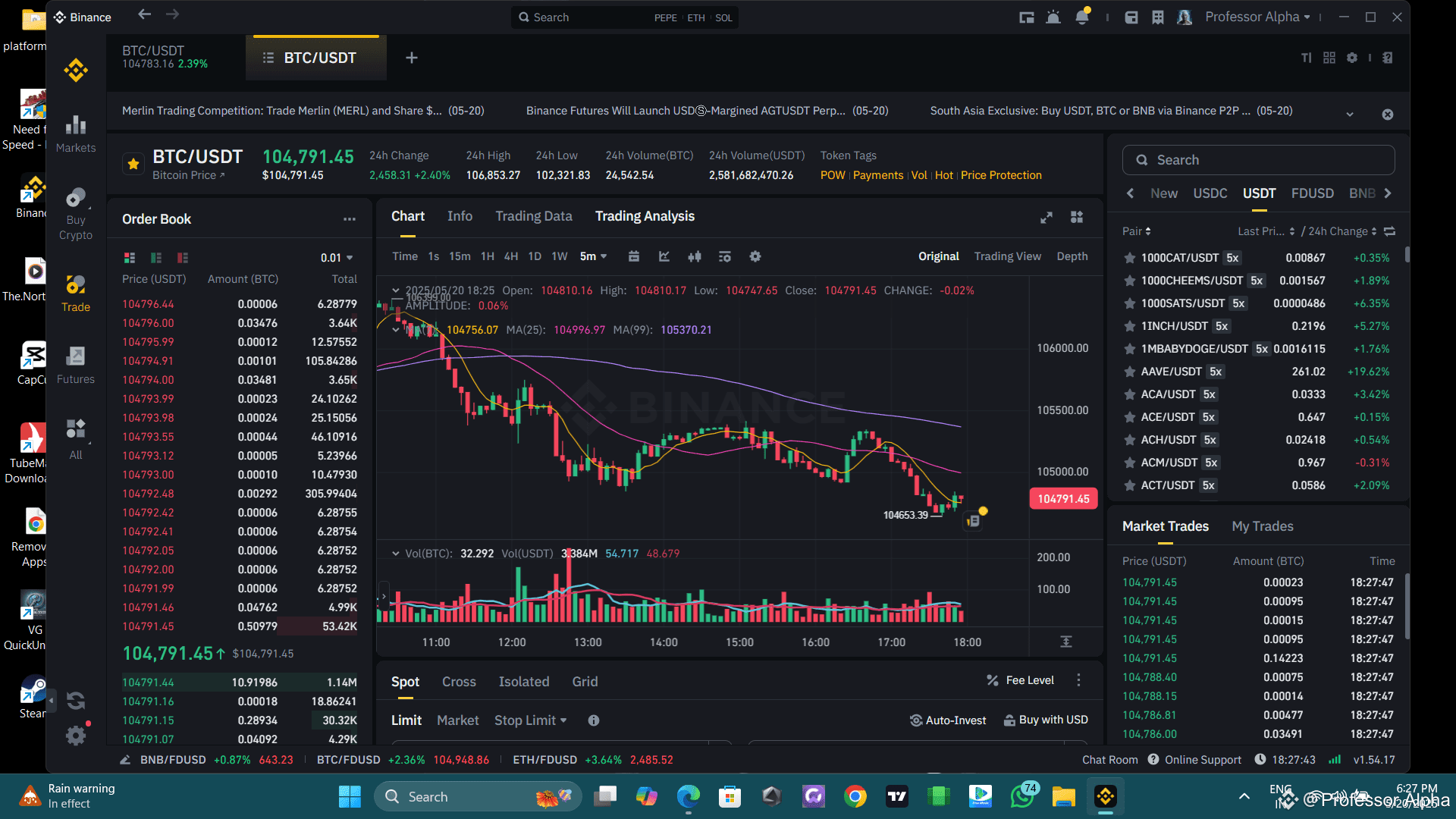Viewport: 1456px width, 819px height.
Task: Select the 1D time interval
Action: [x=535, y=256]
